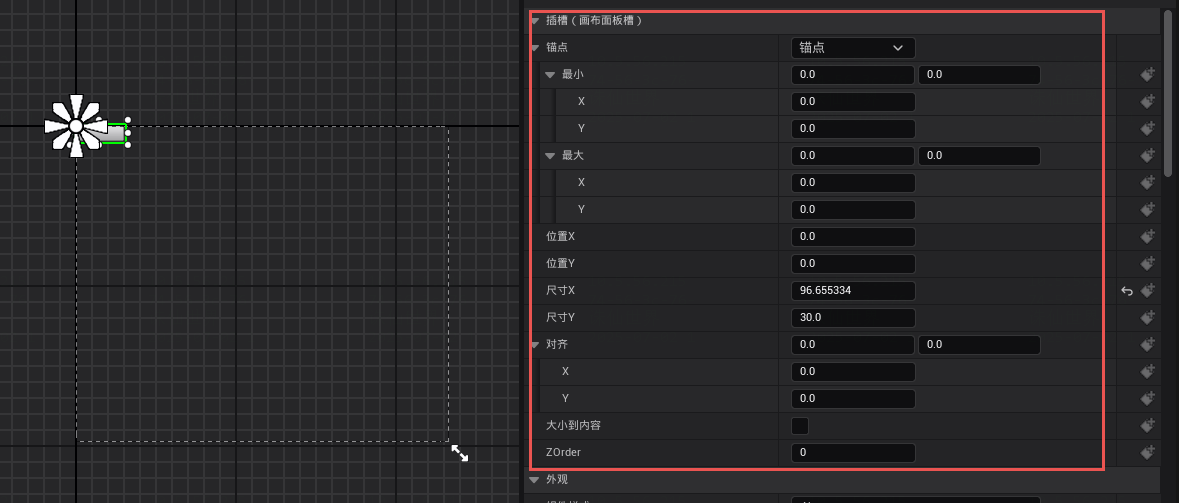Click the 位置Y label

(560, 264)
